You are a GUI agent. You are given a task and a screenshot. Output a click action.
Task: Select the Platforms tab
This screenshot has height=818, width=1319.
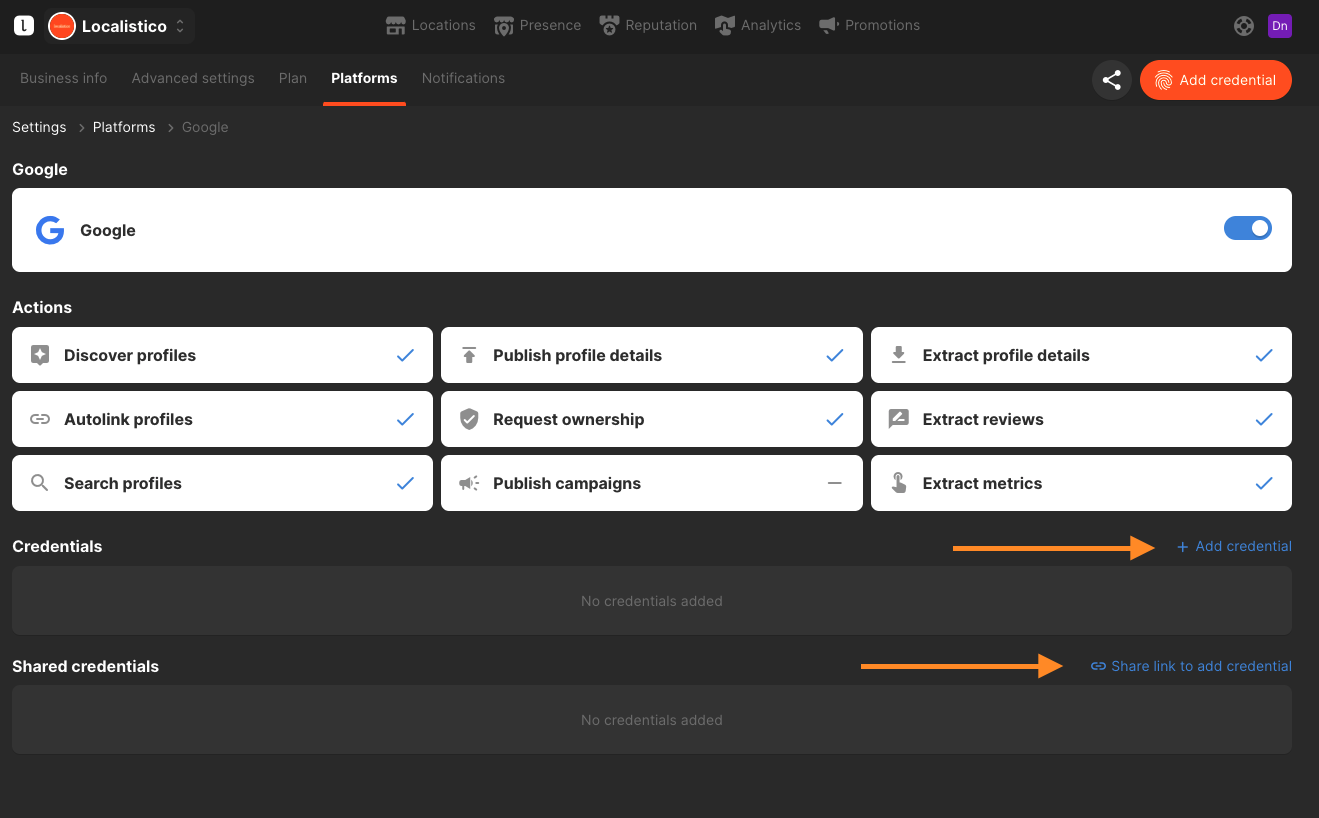point(364,78)
